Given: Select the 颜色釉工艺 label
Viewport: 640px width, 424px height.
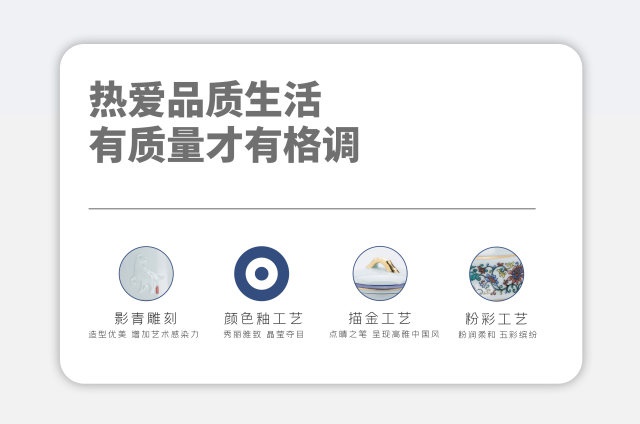Looking at the screenshot, I should 263,318.
